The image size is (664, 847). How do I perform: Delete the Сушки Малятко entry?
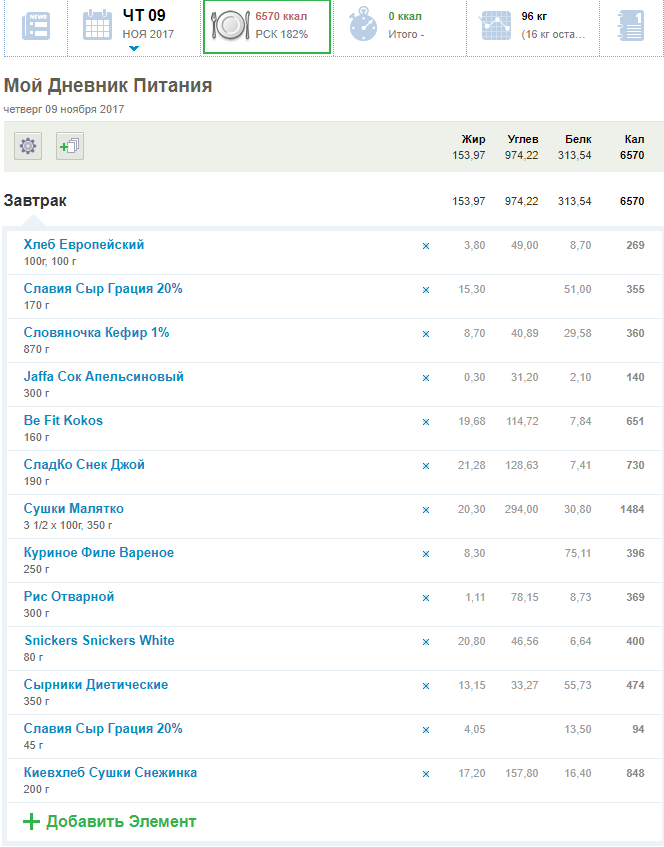(x=426, y=509)
